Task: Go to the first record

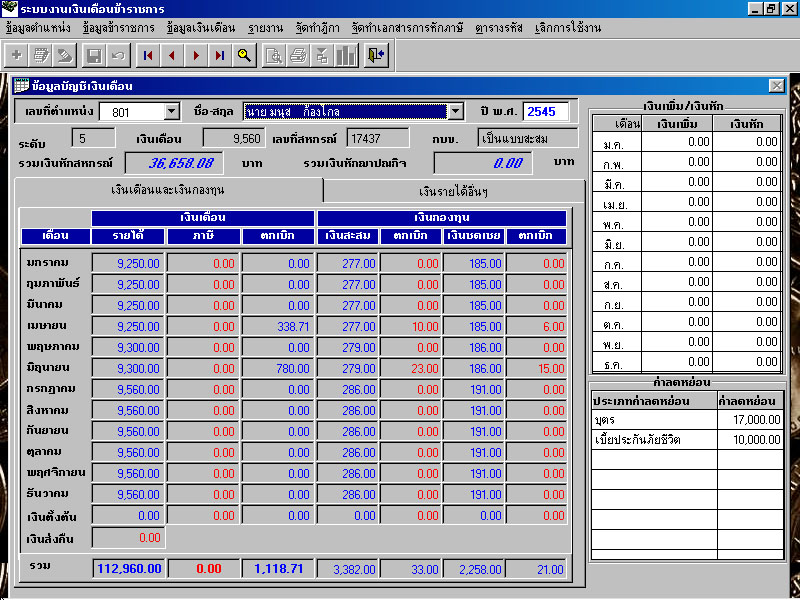Action: click(148, 55)
